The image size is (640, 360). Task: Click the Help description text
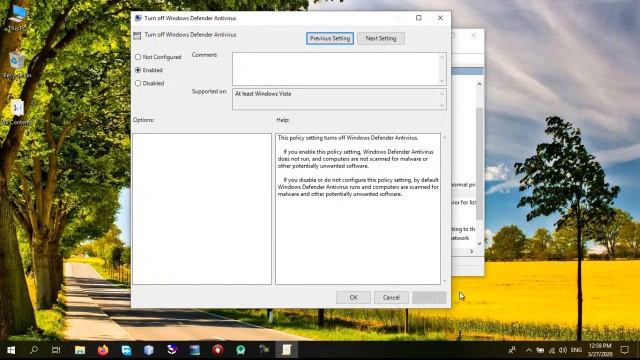coord(358,166)
